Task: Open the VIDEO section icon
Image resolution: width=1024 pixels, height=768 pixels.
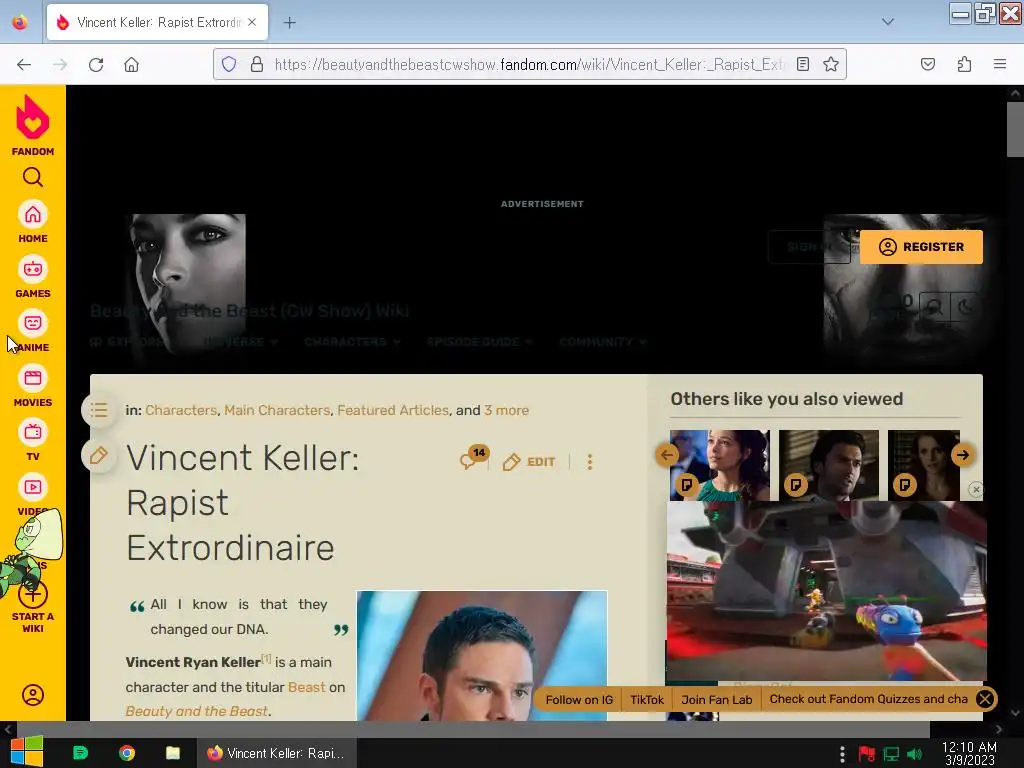Action: [x=33, y=487]
